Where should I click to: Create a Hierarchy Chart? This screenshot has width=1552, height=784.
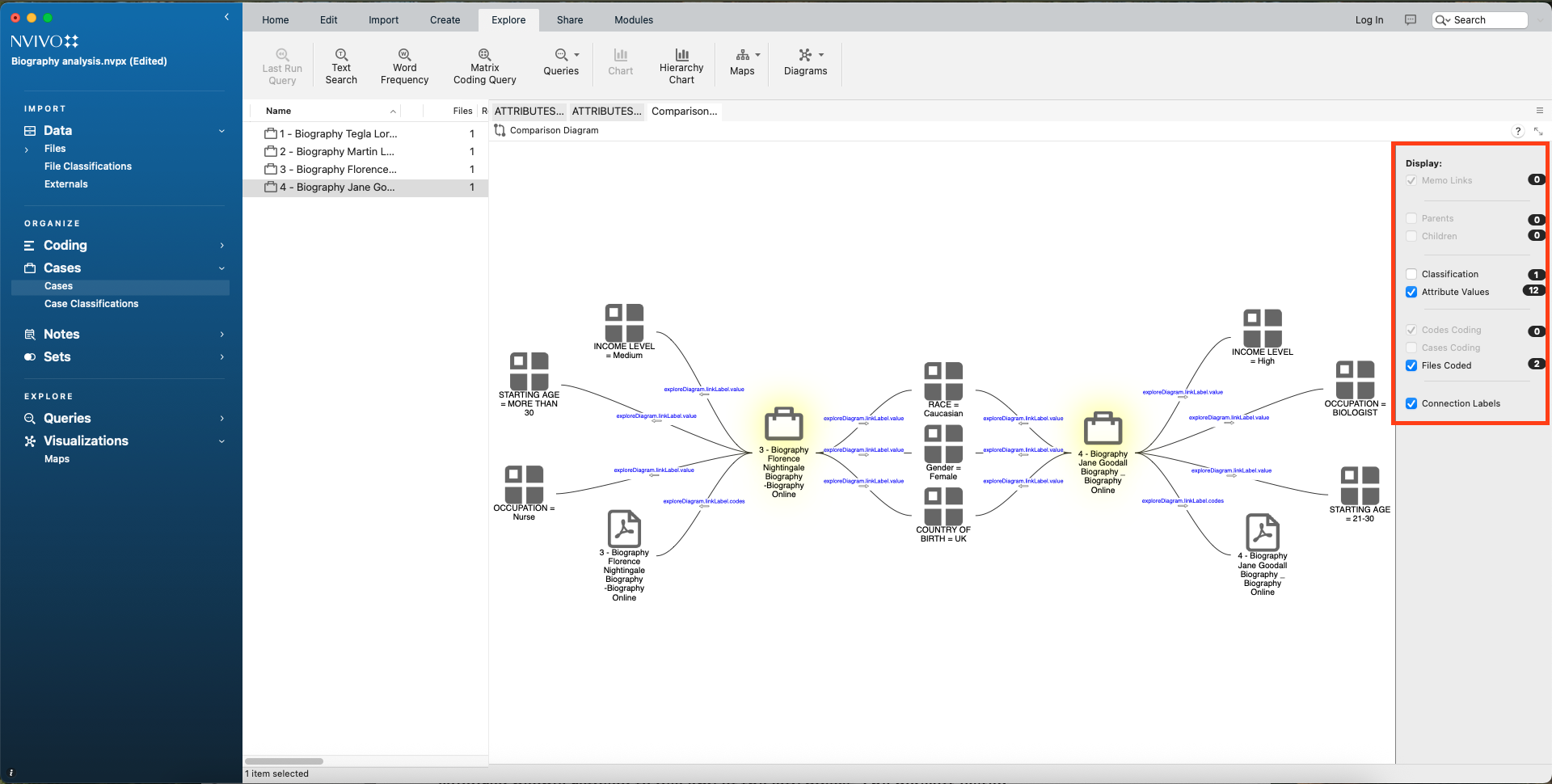pyautogui.click(x=681, y=65)
